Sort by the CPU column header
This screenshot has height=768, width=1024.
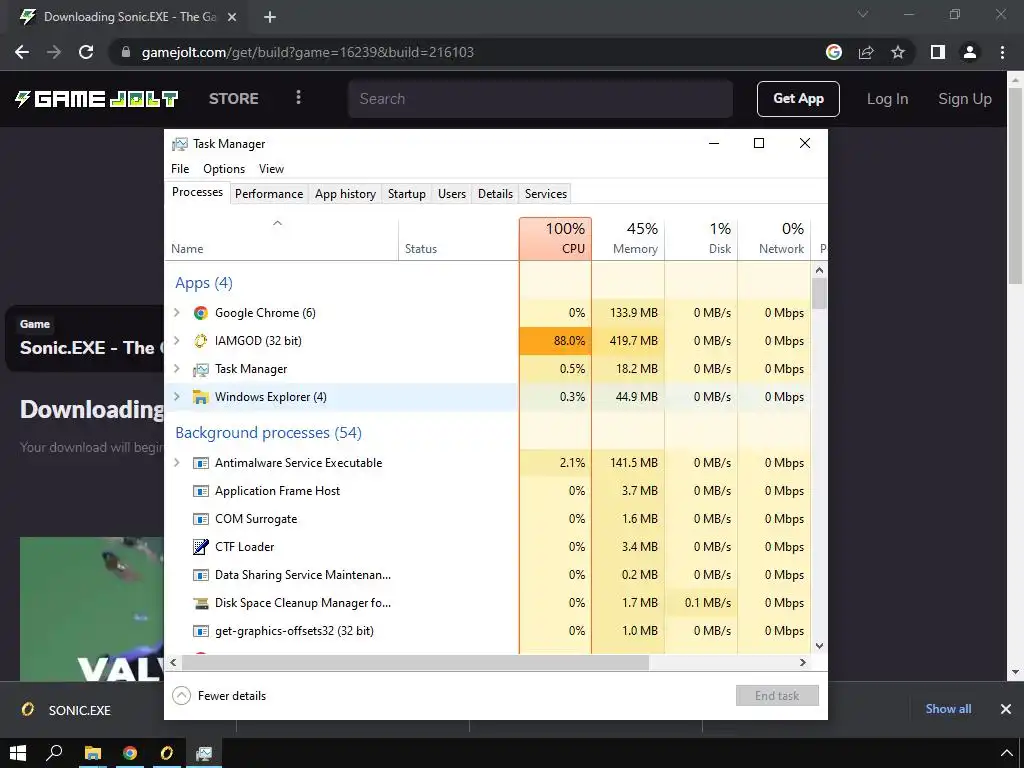556,239
